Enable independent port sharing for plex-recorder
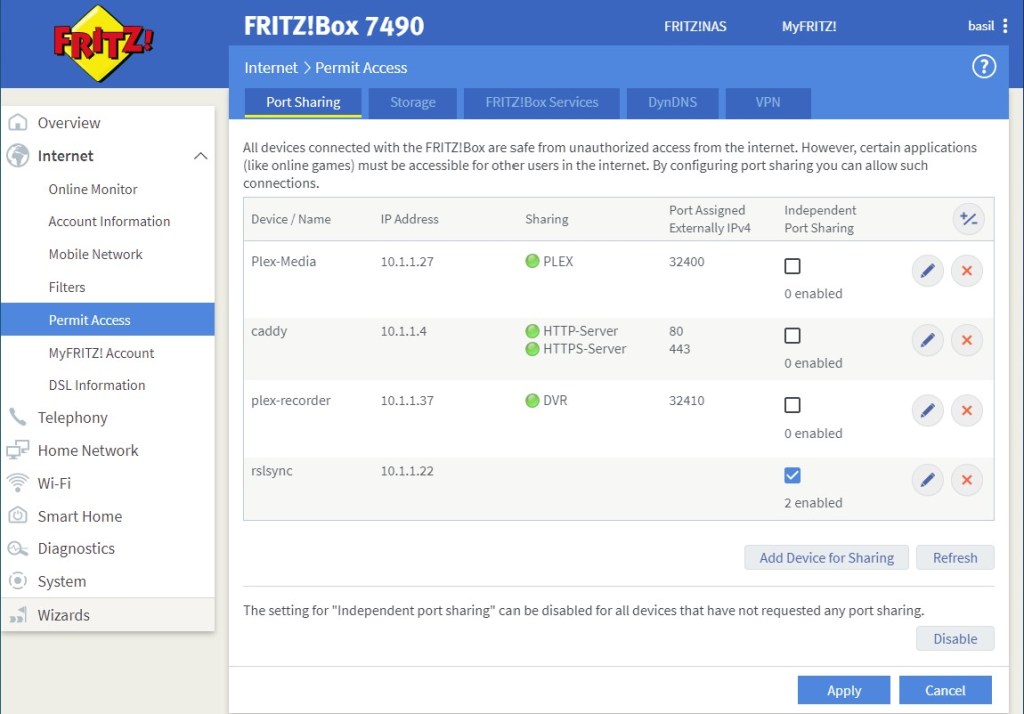Screen dimensions: 1024x714 coord(792,405)
